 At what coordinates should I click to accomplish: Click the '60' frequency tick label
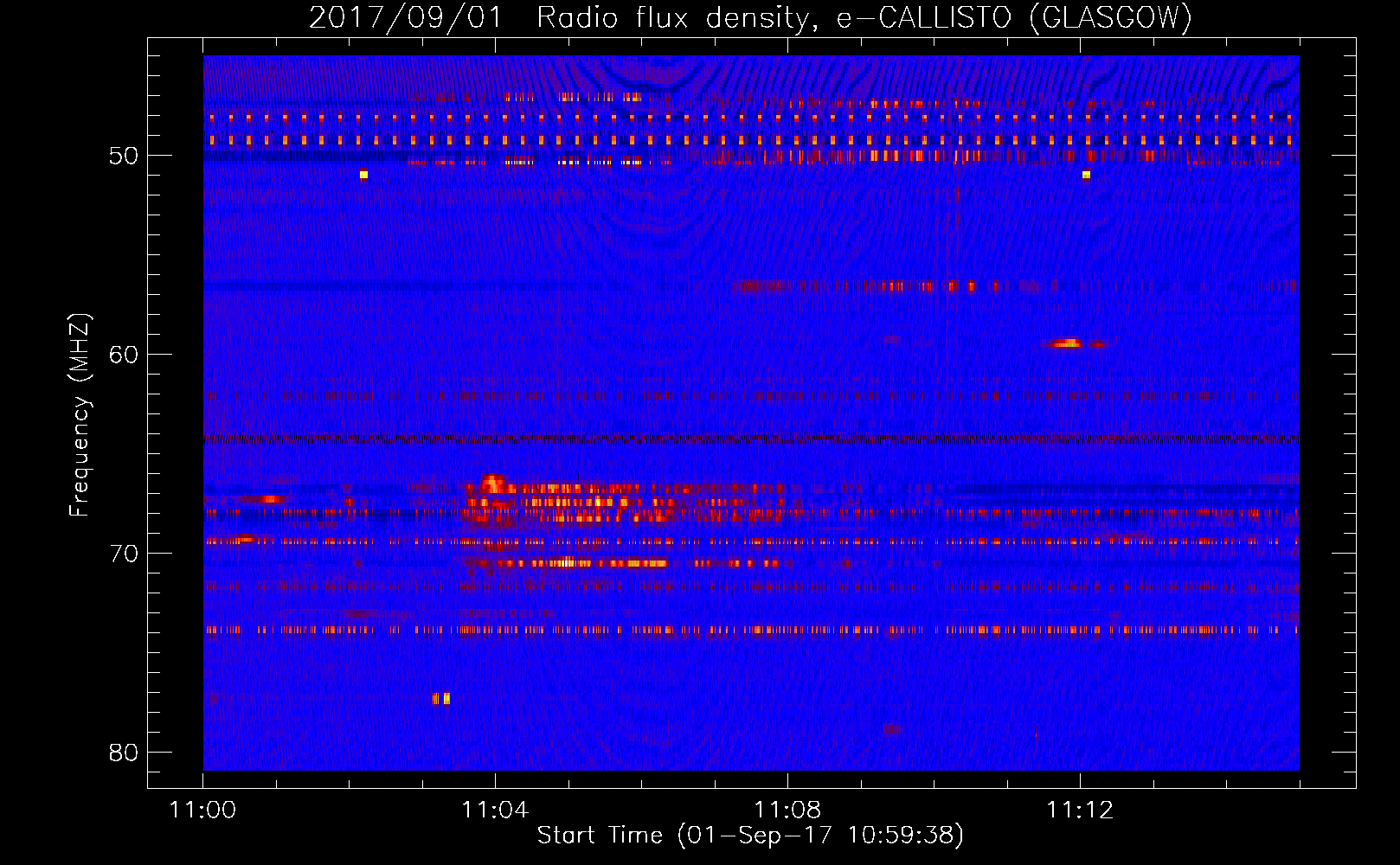click(124, 355)
